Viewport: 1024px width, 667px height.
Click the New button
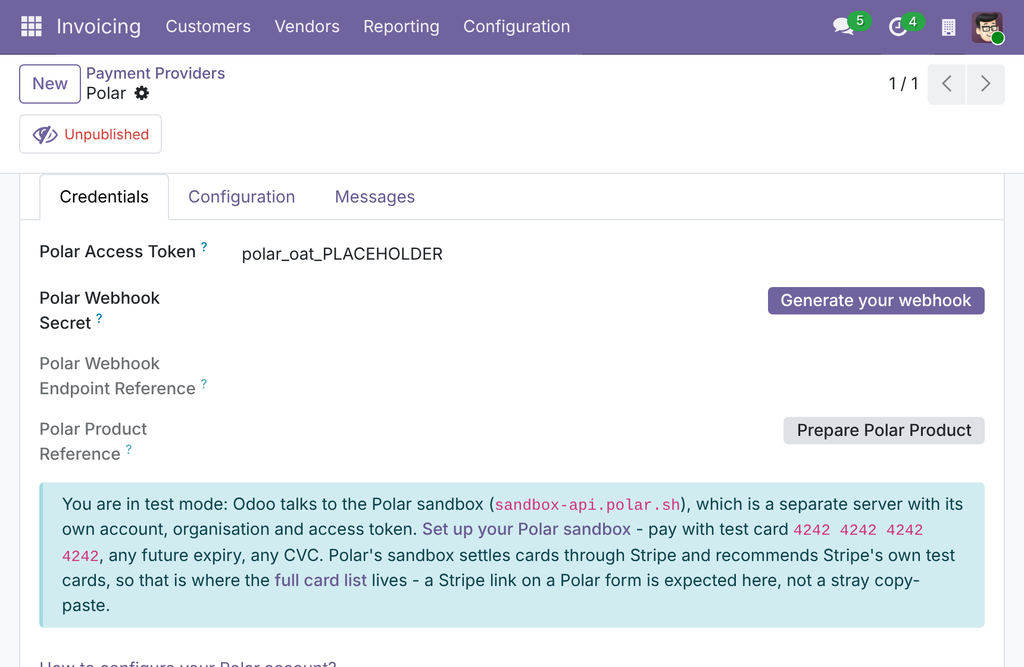(50, 84)
